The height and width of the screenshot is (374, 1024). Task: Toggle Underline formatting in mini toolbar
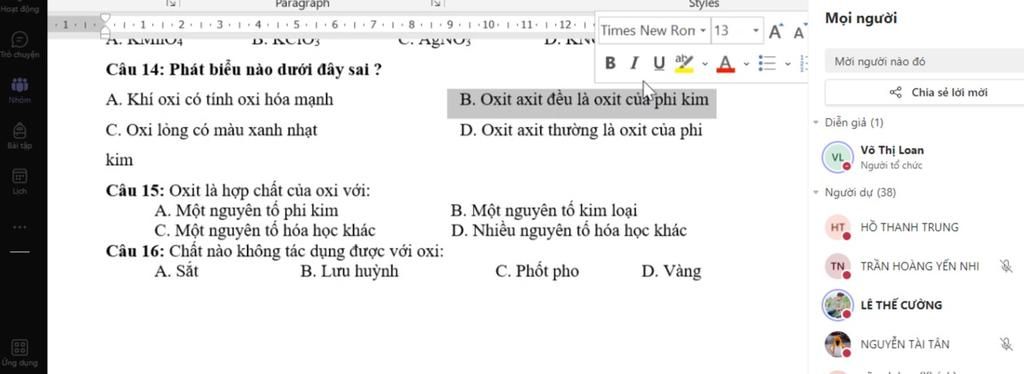658,63
